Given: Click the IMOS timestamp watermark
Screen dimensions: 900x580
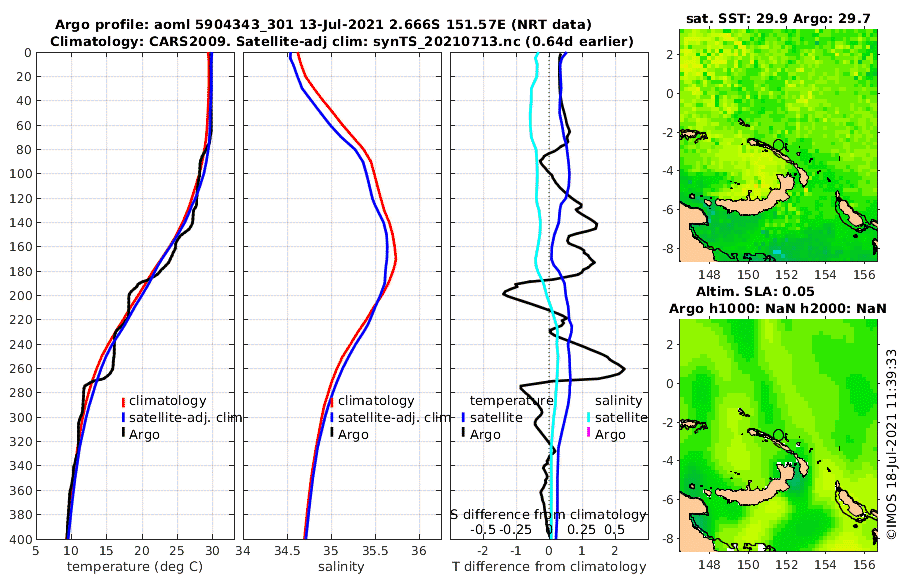Looking at the screenshot, I should [x=891, y=443].
